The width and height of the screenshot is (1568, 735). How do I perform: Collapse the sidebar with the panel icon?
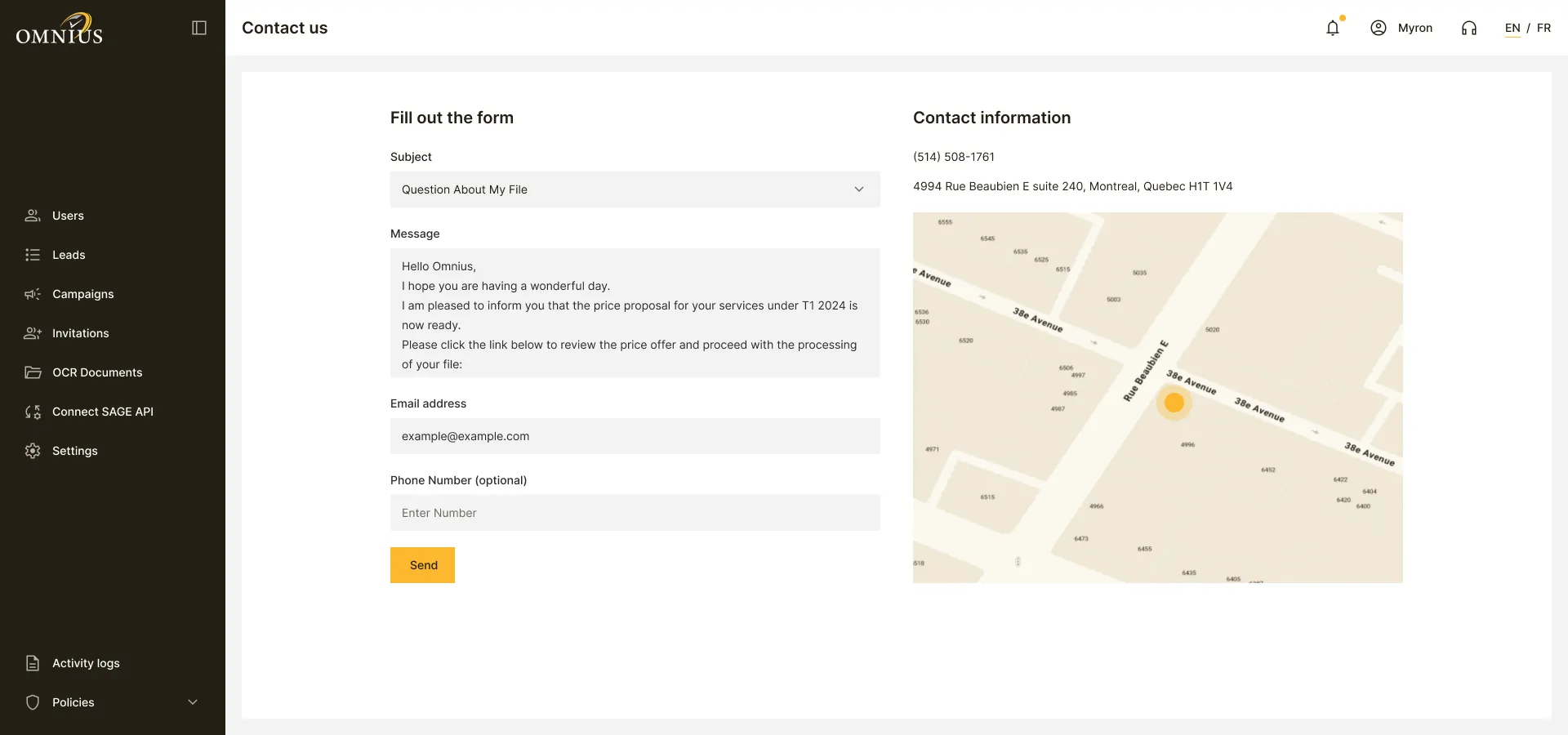tap(199, 28)
